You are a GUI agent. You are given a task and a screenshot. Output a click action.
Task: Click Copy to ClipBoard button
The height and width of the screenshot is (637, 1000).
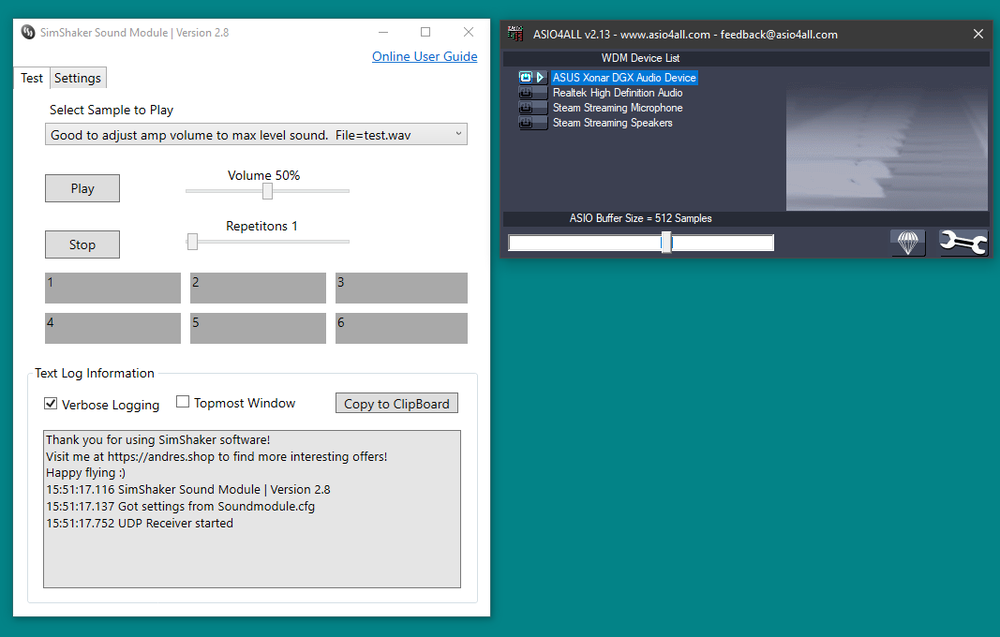397,403
